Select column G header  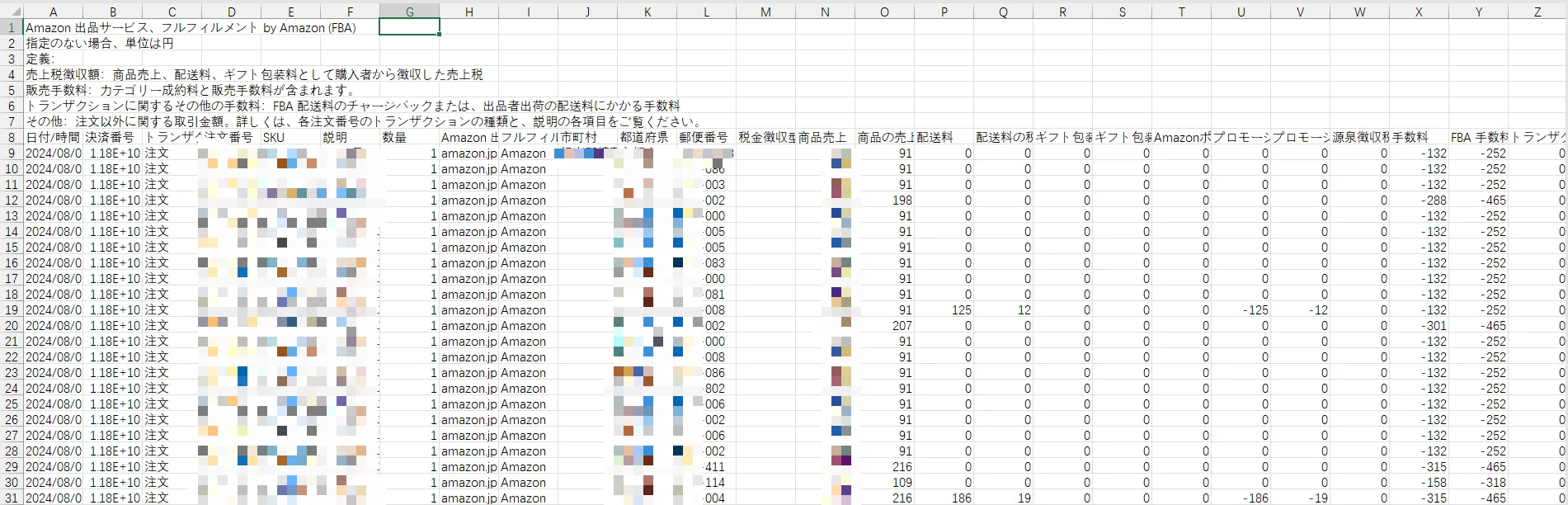click(x=409, y=12)
